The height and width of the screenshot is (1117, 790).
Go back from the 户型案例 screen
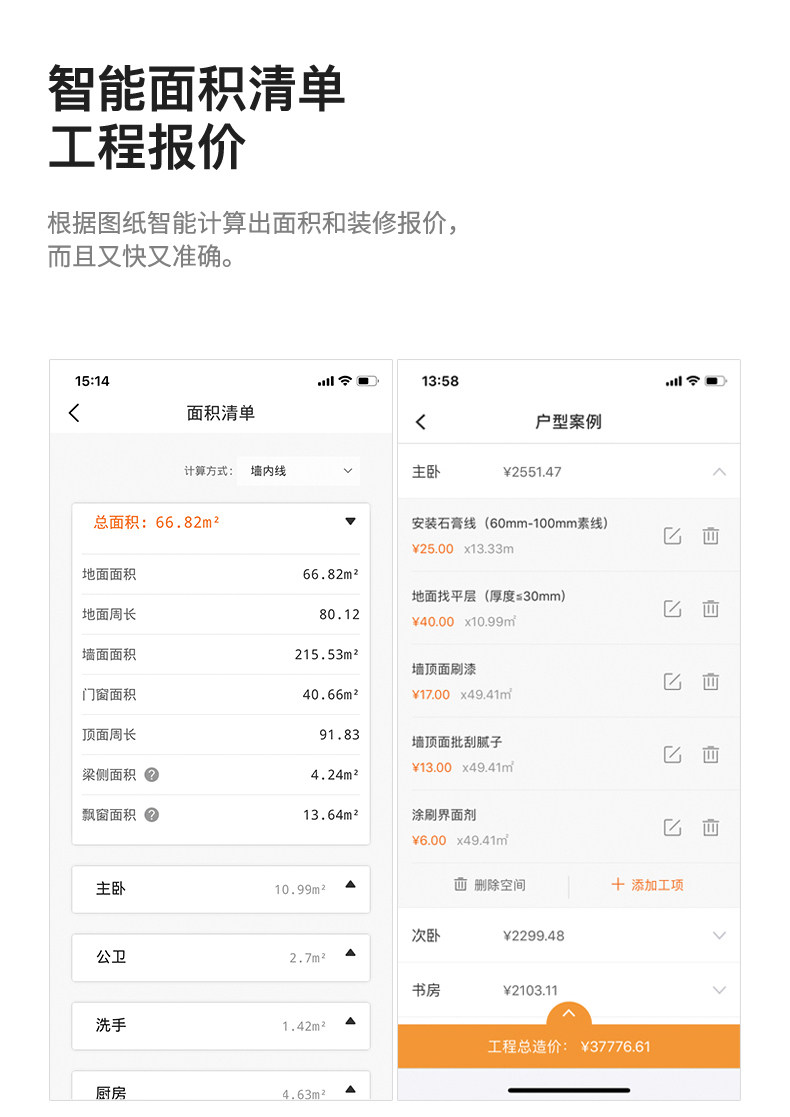tap(421, 422)
